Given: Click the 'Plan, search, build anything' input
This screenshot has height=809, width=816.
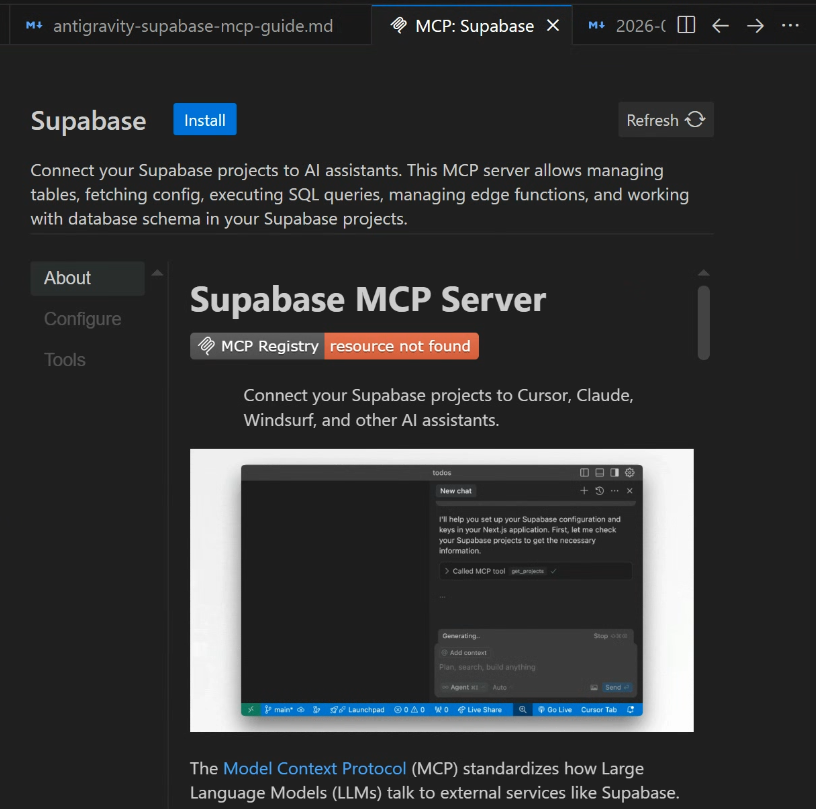Looking at the screenshot, I should point(487,667).
